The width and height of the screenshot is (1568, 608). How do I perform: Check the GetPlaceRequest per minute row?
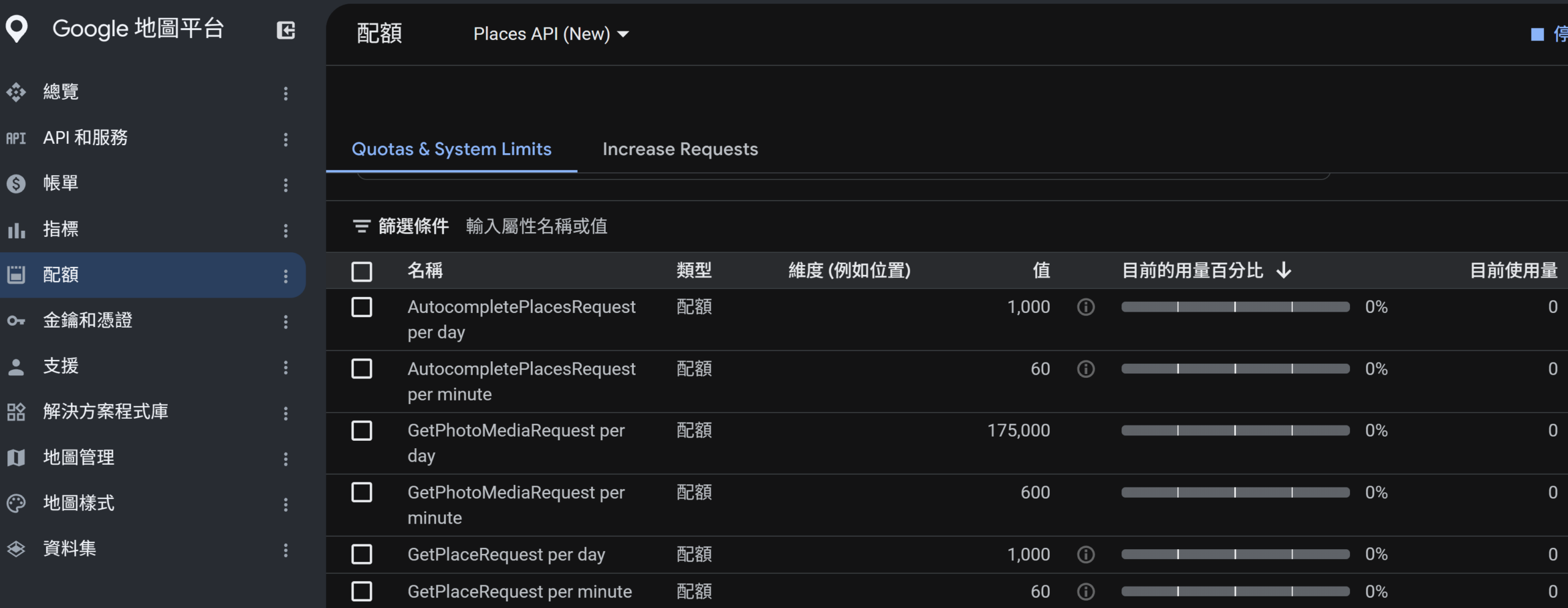pos(362,591)
